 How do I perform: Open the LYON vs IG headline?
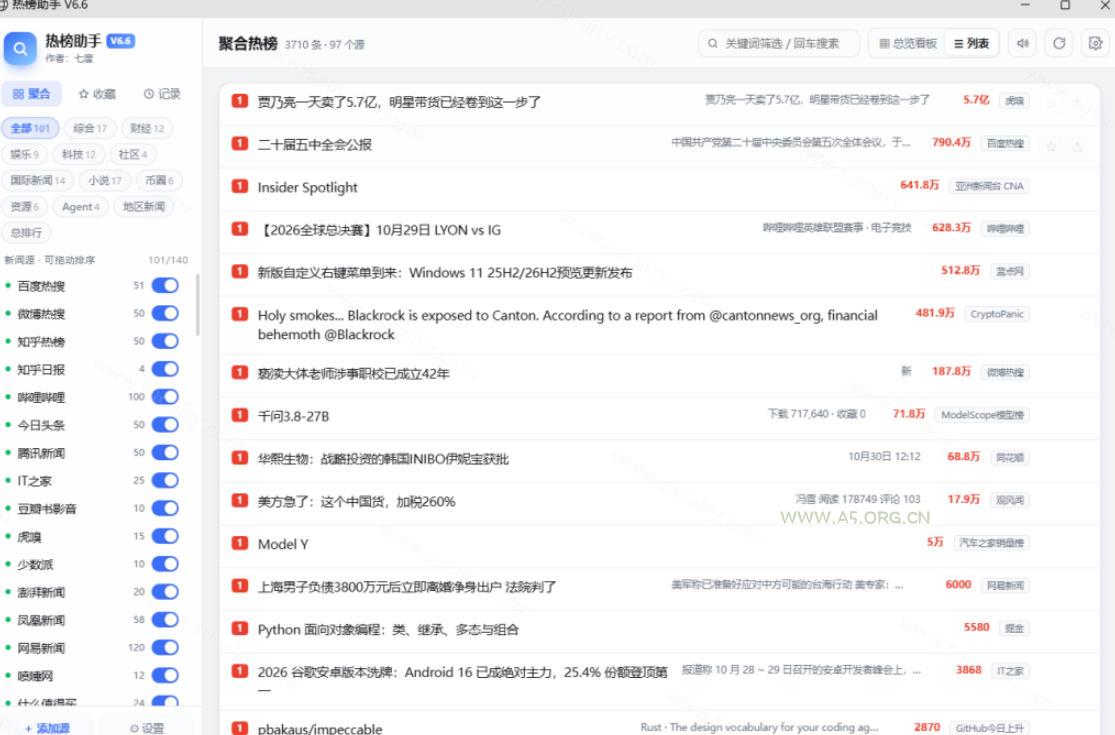coord(379,230)
